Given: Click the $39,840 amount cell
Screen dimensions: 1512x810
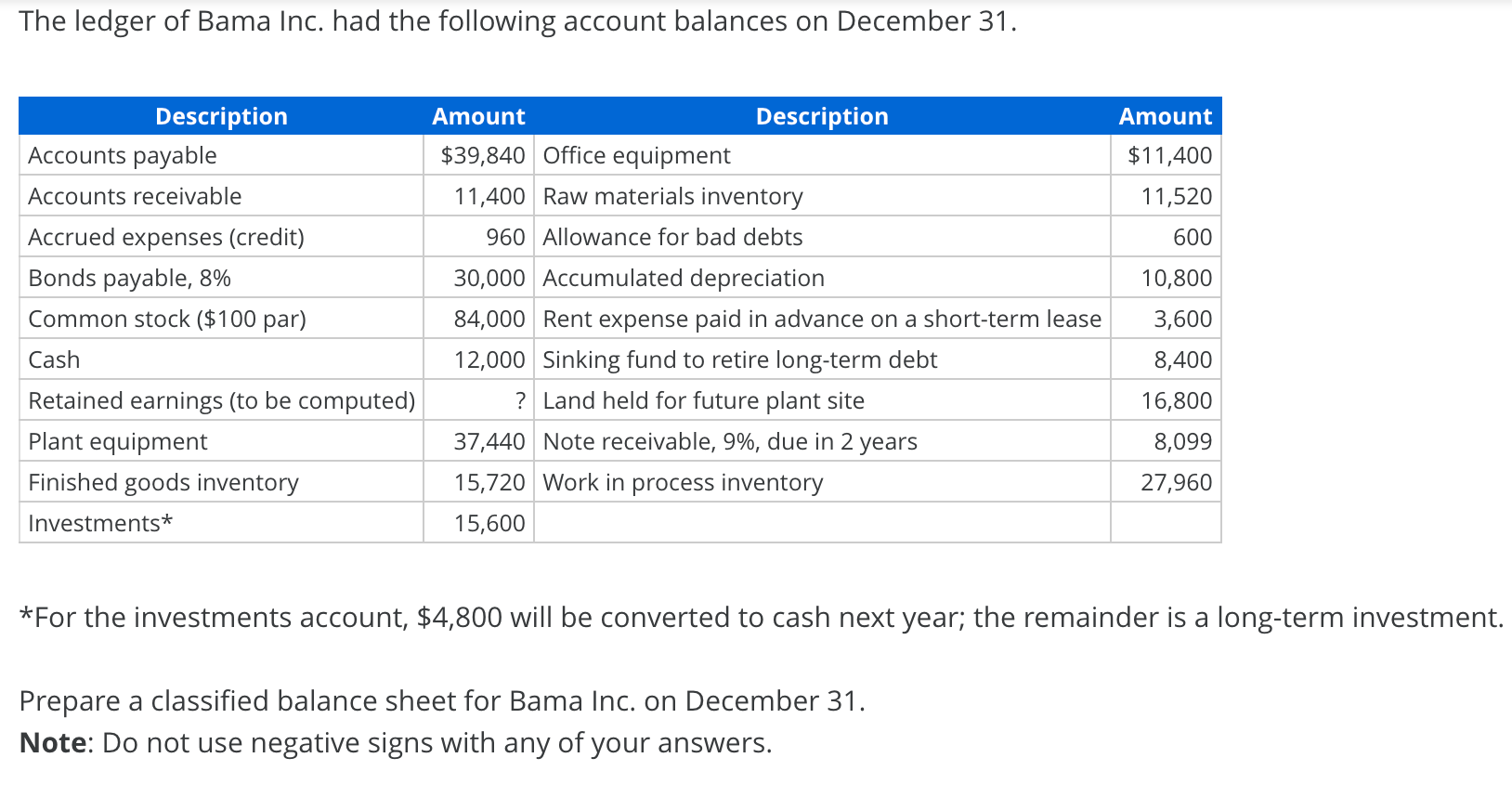Looking at the screenshot, I should 482,155.
